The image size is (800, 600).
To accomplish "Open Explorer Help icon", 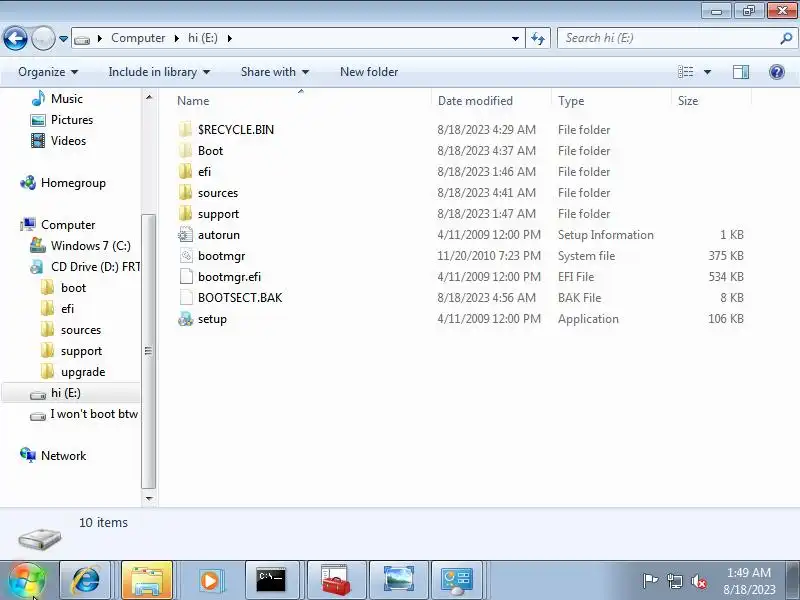I will (777, 72).
